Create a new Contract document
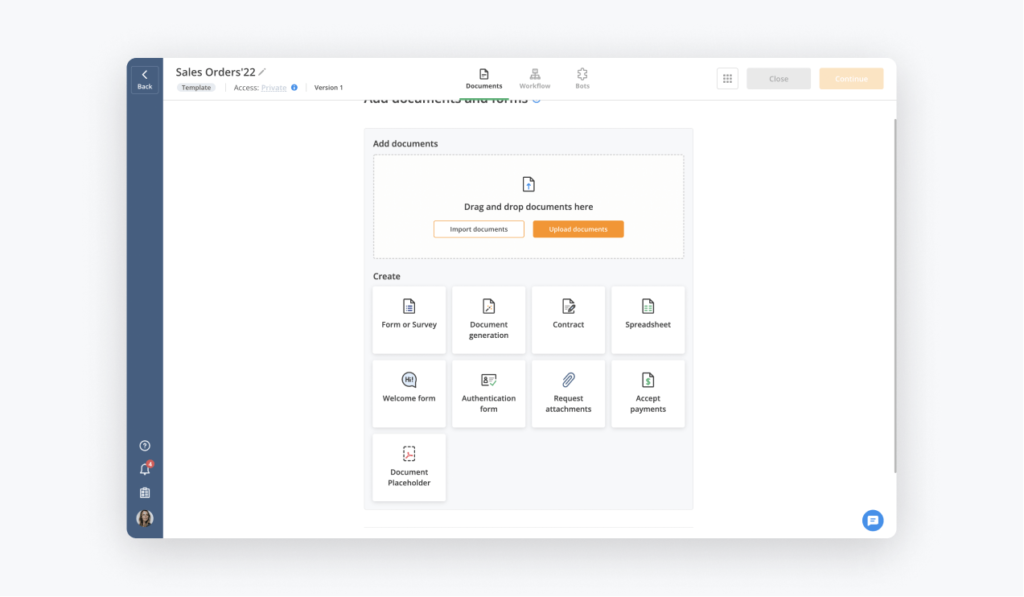 tap(568, 319)
